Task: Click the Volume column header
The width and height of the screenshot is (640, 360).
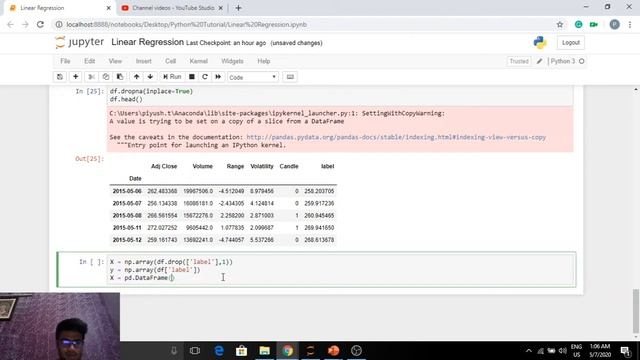Action: 202,166
